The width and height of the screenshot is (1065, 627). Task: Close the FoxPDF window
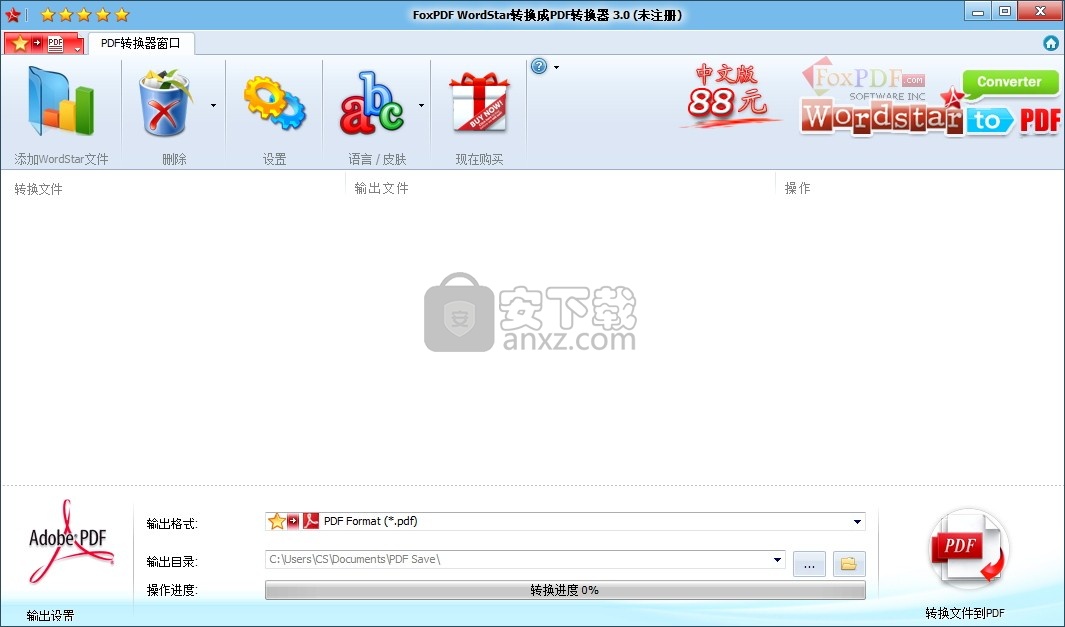point(1040,12)
